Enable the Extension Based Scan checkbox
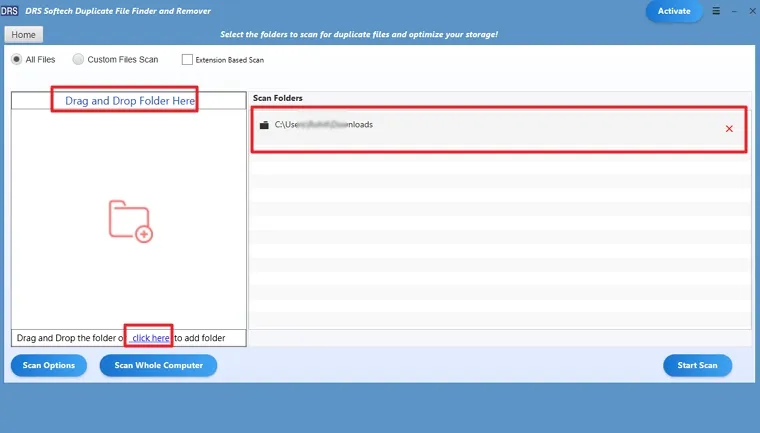 pyautogui.click(x=187, y=60)
